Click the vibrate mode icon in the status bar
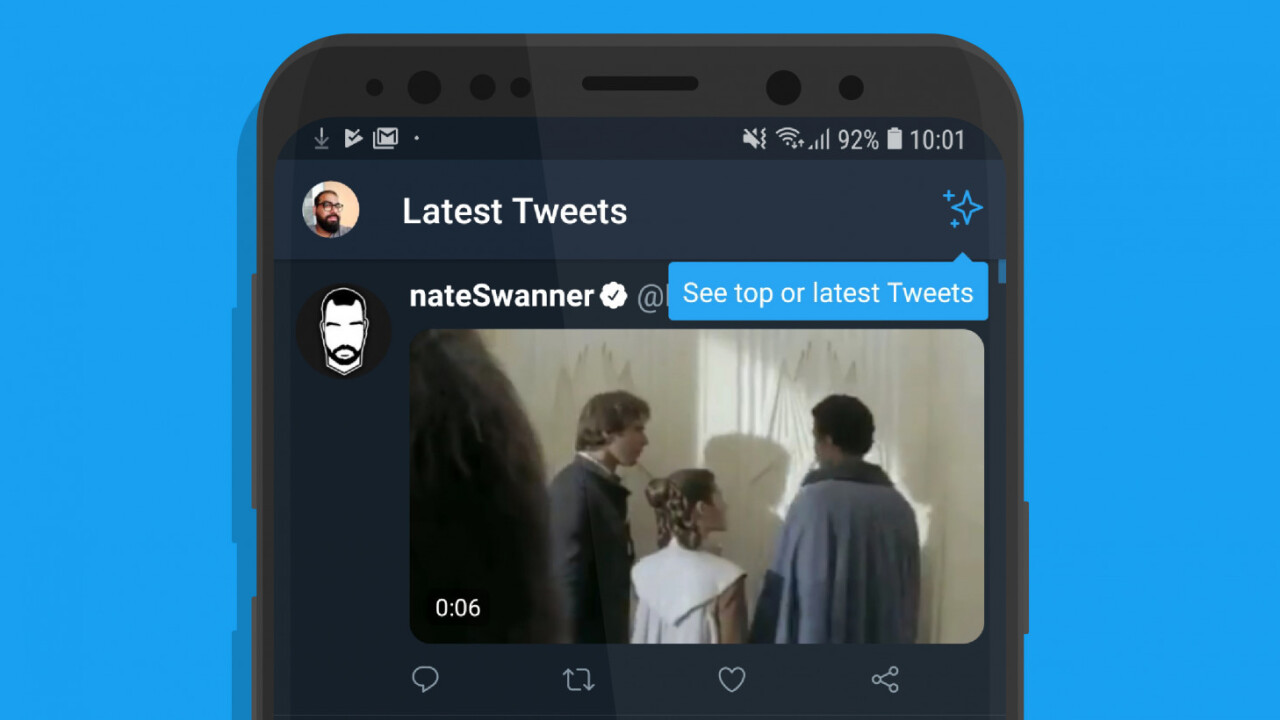This screenshot has height=720, width=1280. [753, 138]
